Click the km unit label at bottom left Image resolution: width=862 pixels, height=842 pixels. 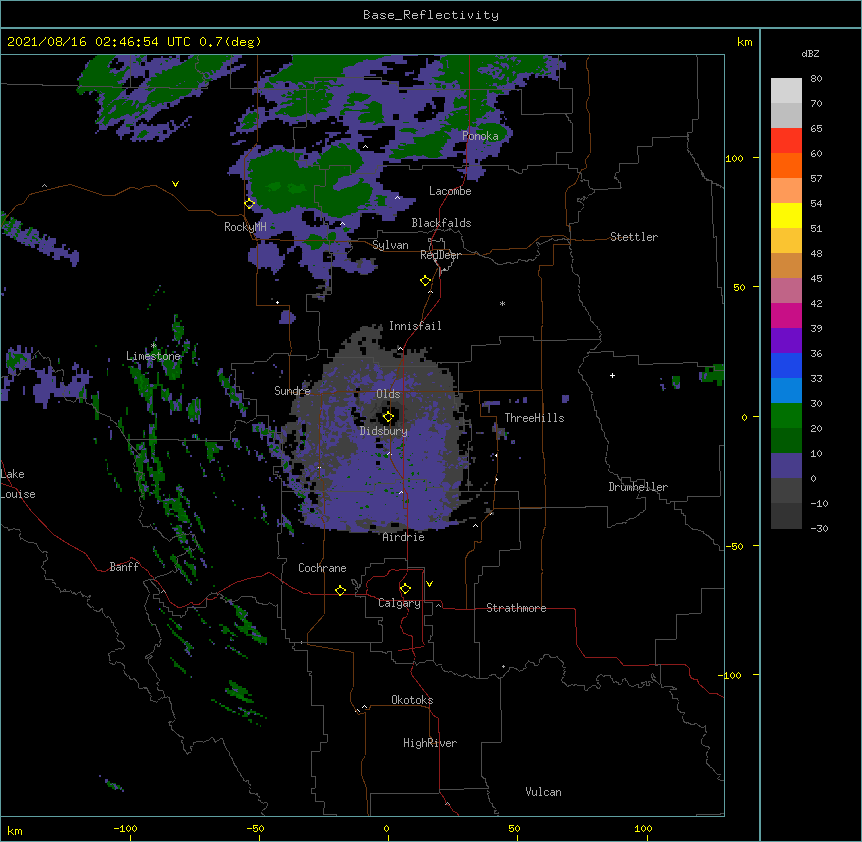point(15,831)
